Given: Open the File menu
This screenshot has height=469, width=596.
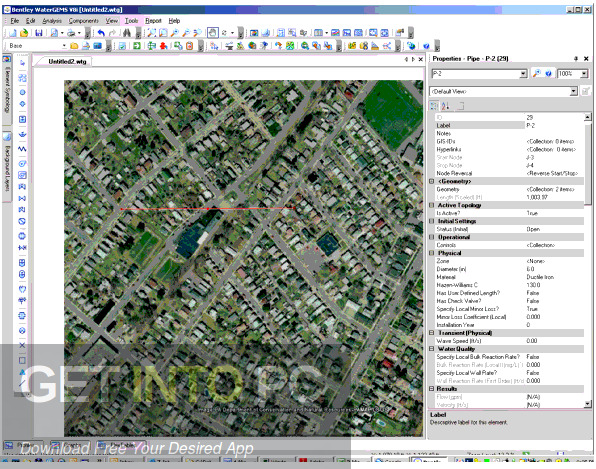Looking at the screenshot, I should (x=15, y=21).
